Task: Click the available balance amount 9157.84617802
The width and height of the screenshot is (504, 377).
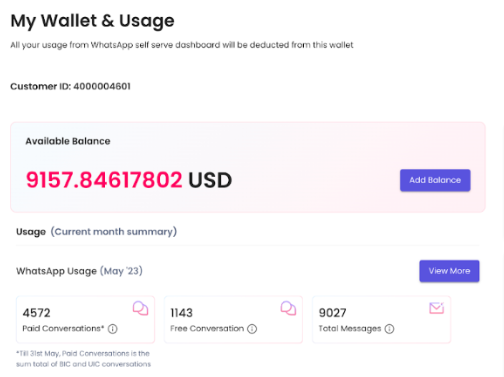Action: (104, 180)
